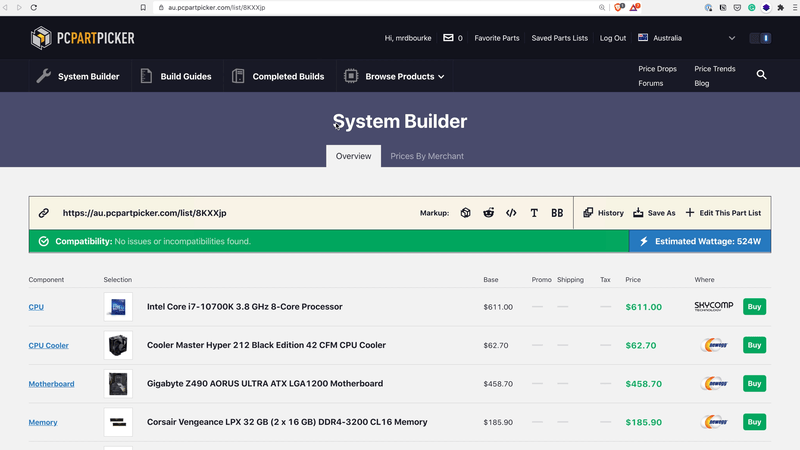Click Edit This Part List

pos(723,213)
